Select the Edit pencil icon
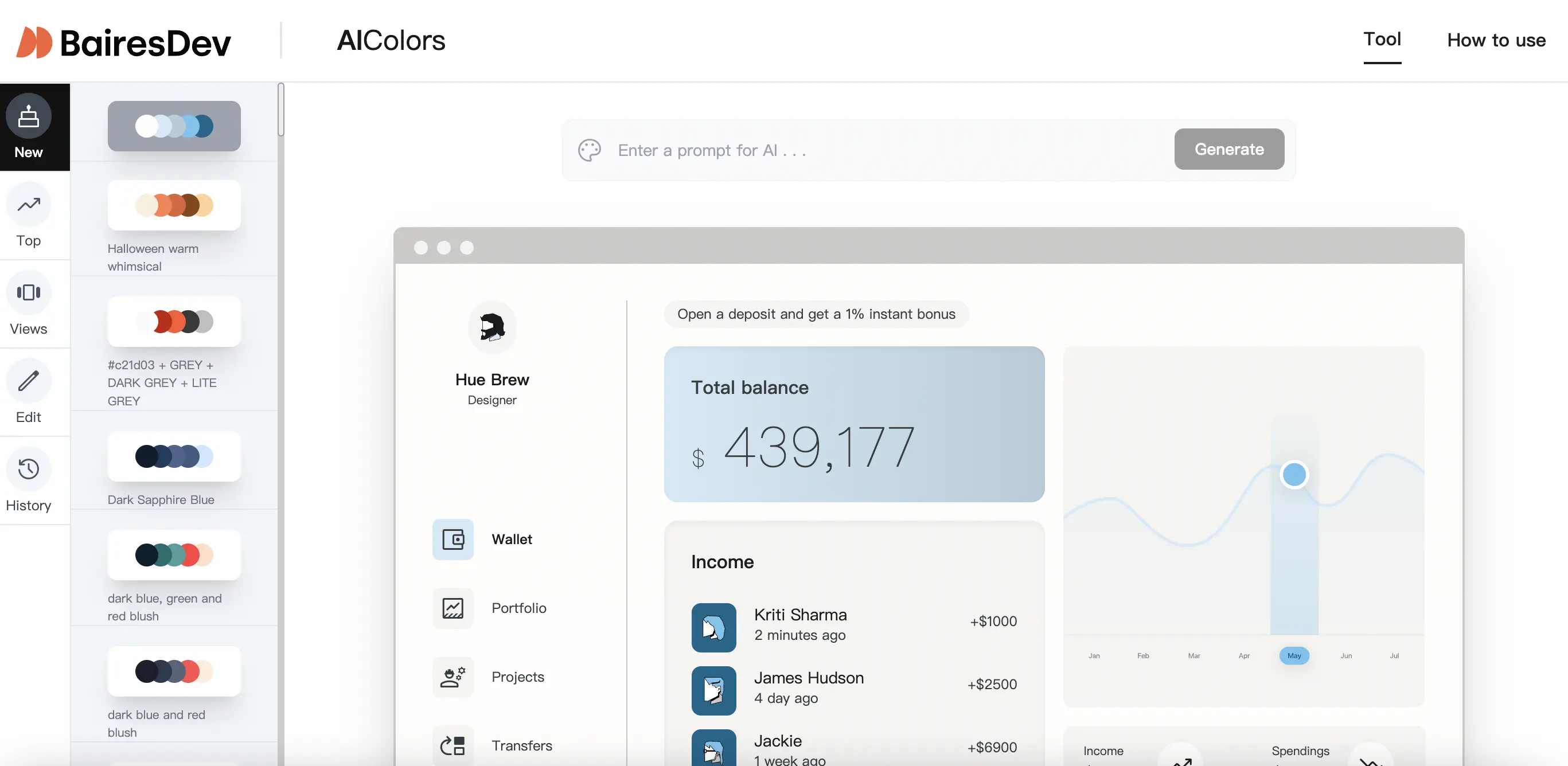 [29, 381]
